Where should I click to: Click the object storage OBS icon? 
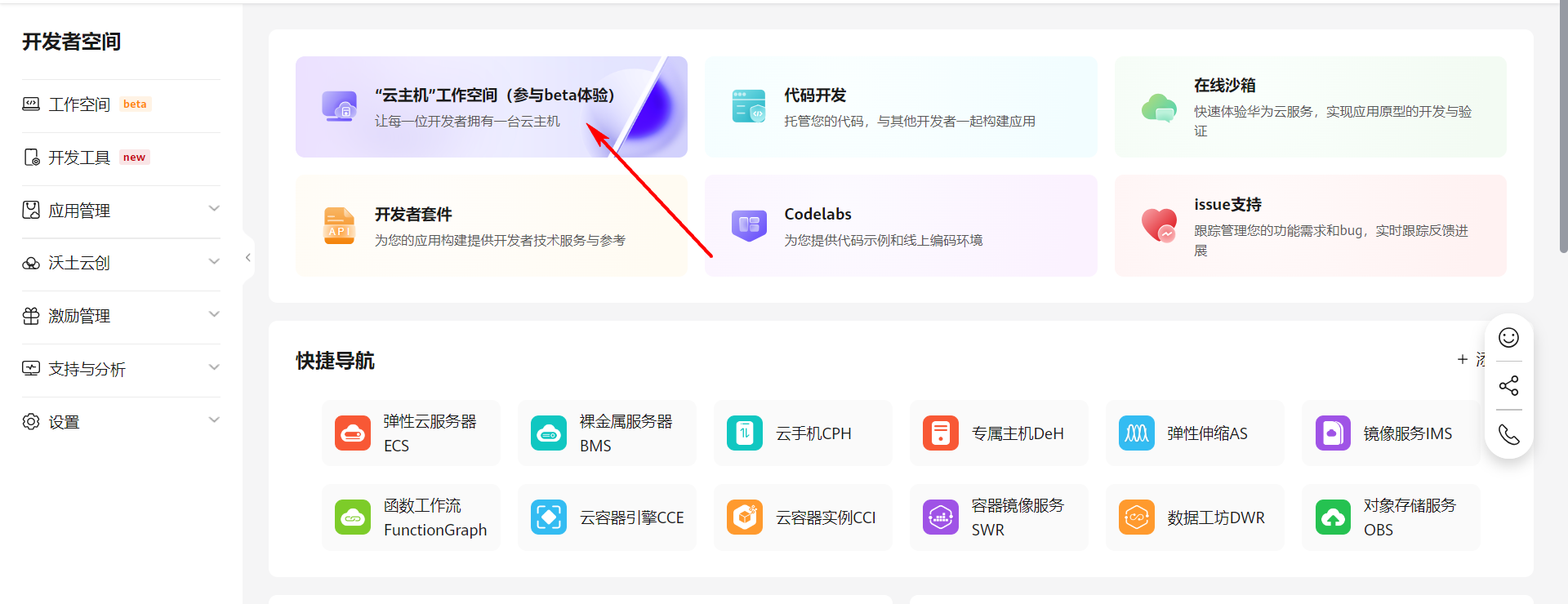[x=1333, y=517]
